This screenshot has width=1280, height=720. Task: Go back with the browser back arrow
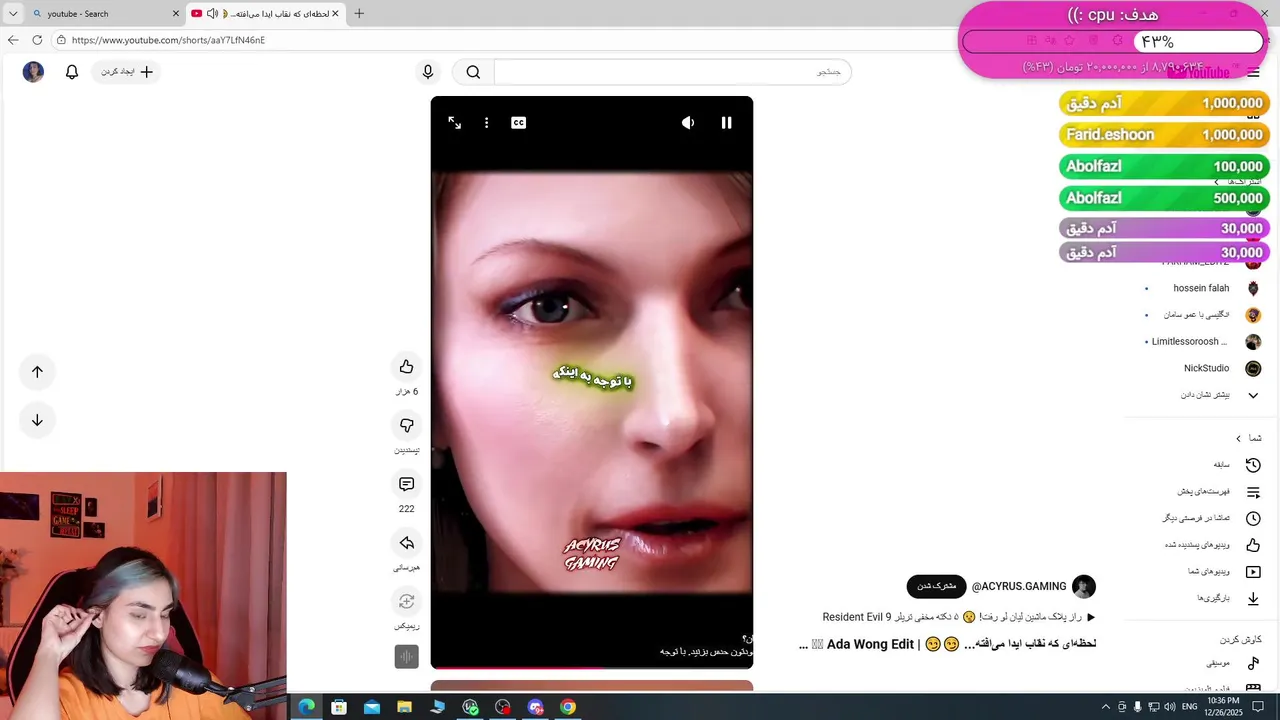tap(13, 40)
